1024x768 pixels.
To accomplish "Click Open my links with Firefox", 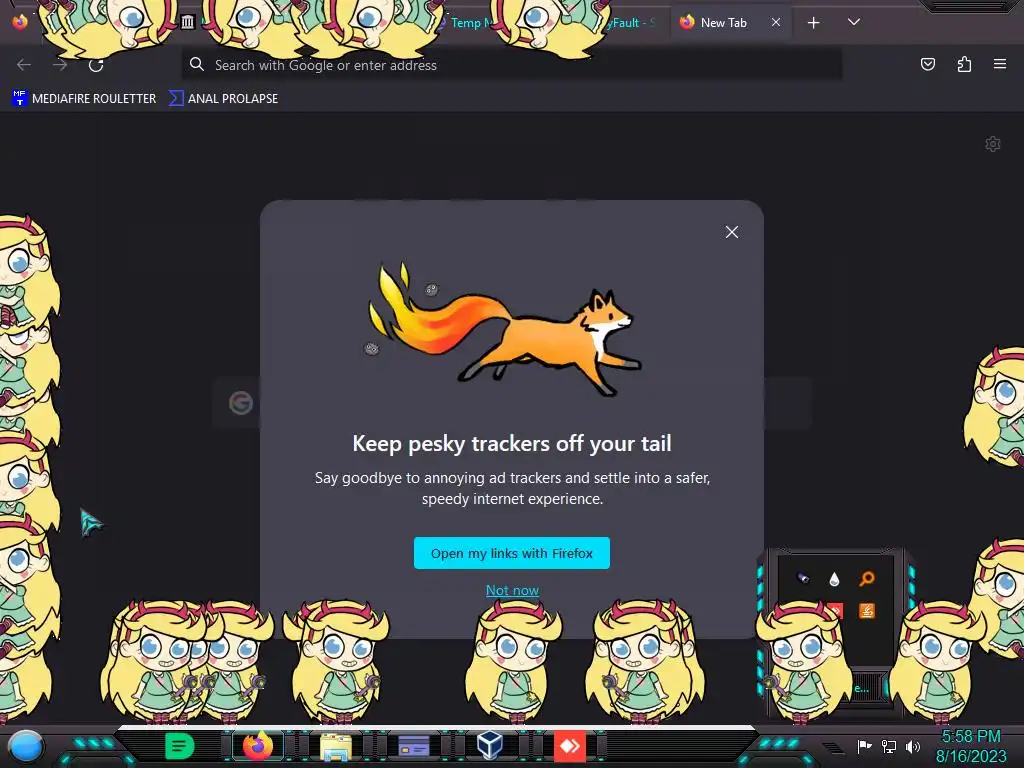I will coord(511,553).
